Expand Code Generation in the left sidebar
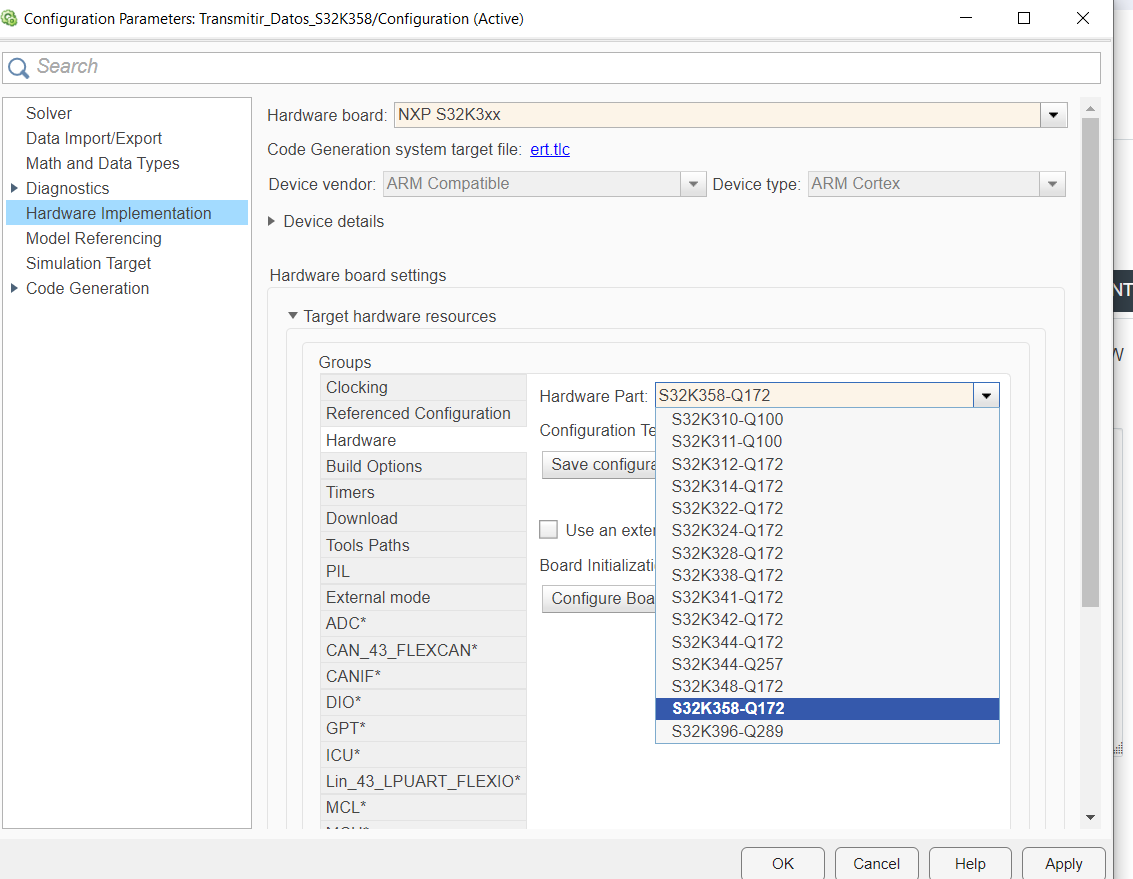This screenshot has height=879, width=1133. 12,288
